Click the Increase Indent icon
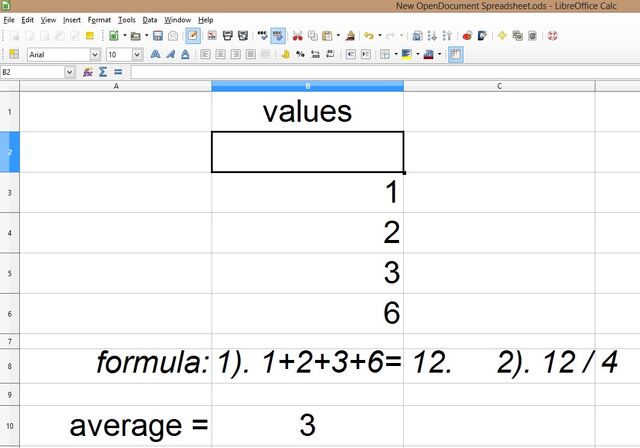This screenshot has width=640, height=448. tap(366, 54)
